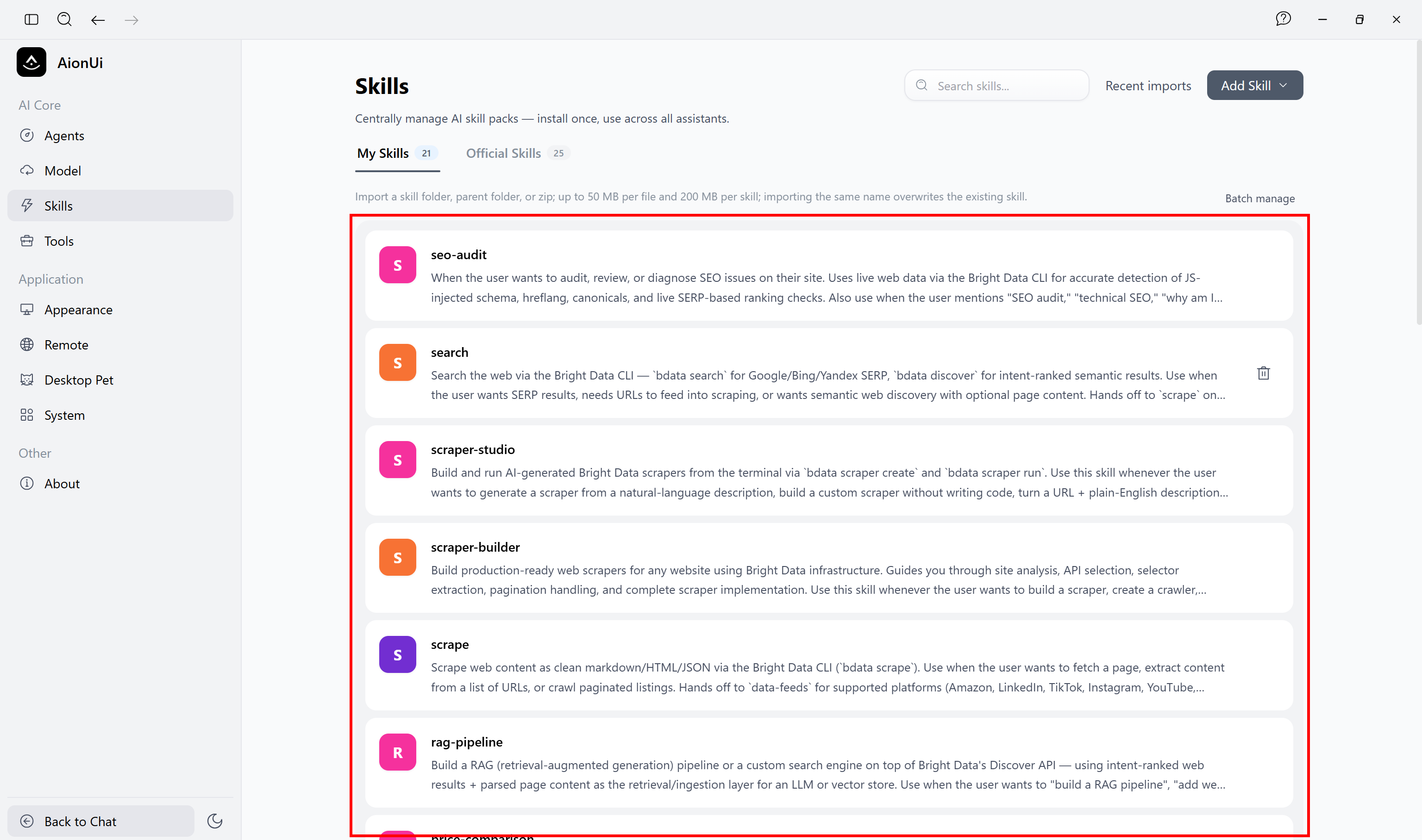Go back with the left arrow
This screenshot has width=1422, height=840.
pos(98,20)
